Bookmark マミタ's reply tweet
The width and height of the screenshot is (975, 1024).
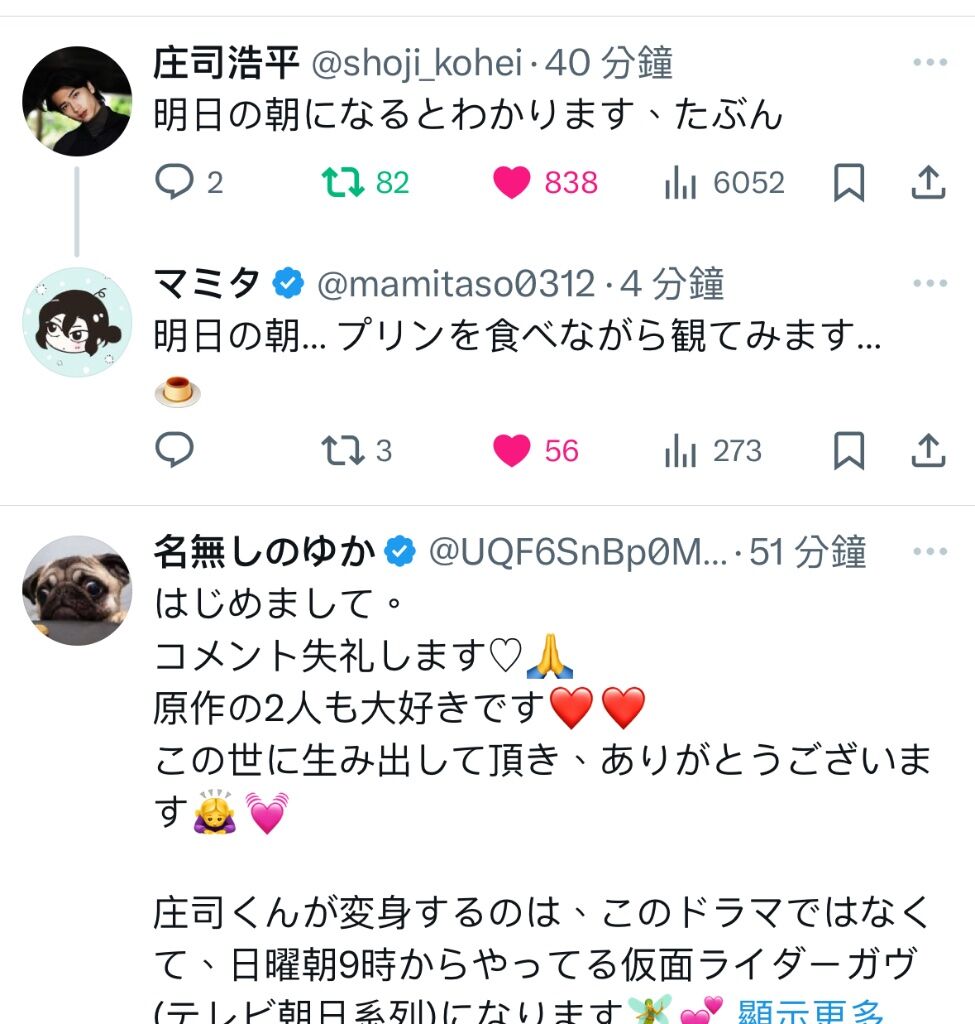[848, 451]
